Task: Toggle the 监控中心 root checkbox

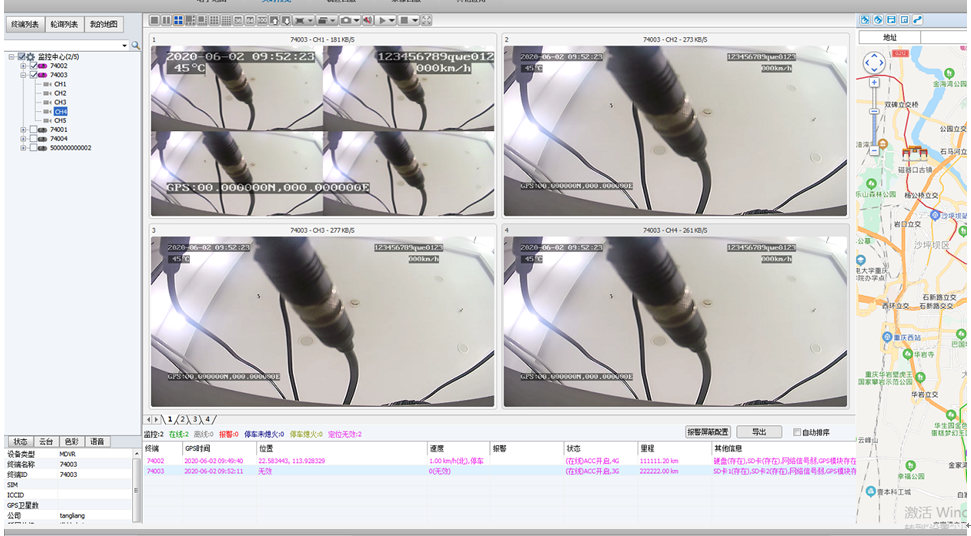Action: pos(22,56)
